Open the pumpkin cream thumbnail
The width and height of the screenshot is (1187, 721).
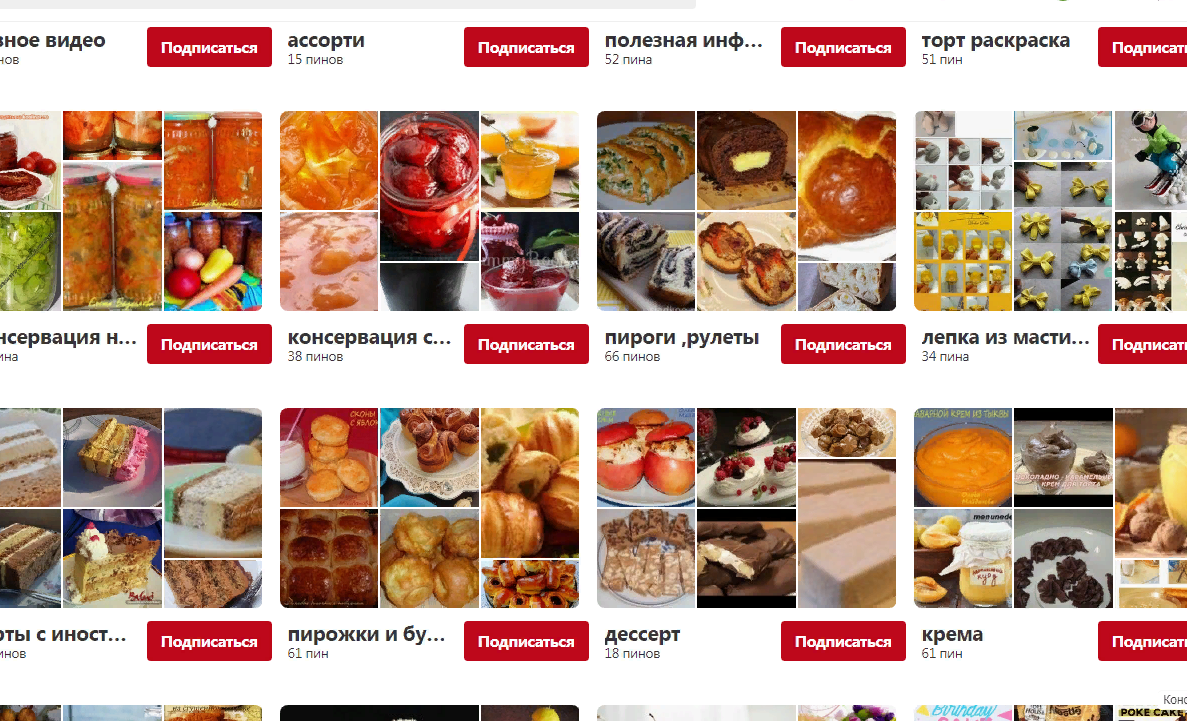click(963, 457)
